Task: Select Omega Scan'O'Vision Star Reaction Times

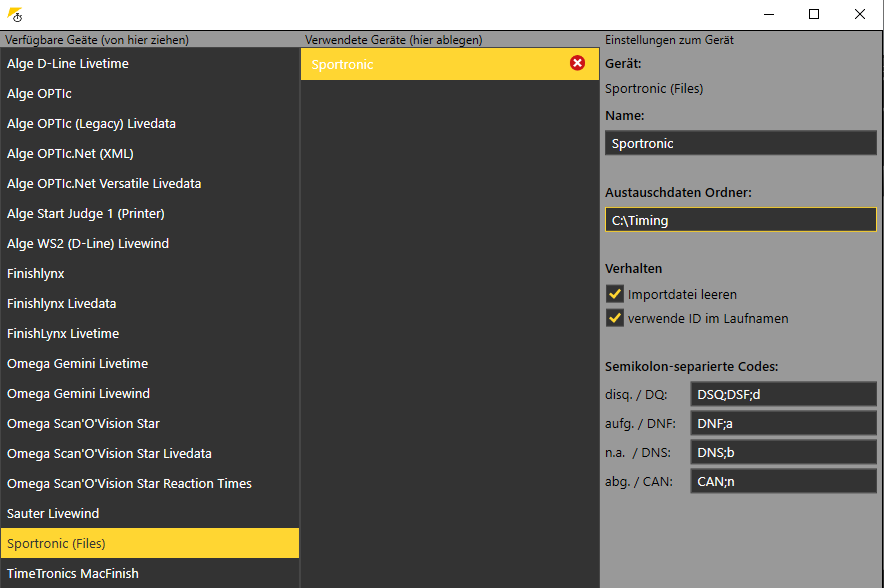Action: 150,483
